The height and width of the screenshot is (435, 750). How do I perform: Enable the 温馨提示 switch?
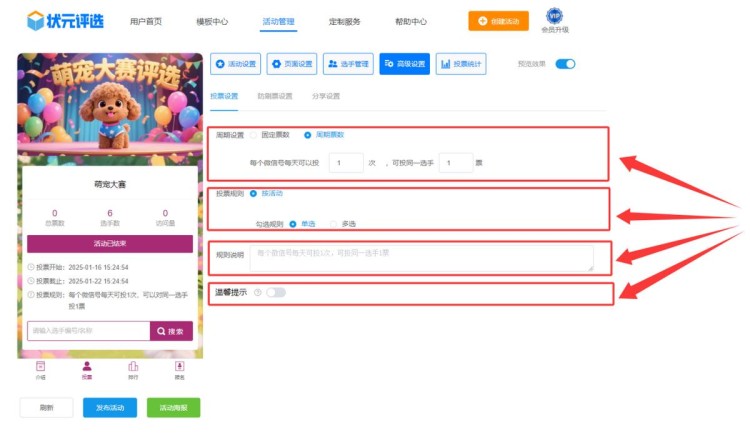[275, 293]
